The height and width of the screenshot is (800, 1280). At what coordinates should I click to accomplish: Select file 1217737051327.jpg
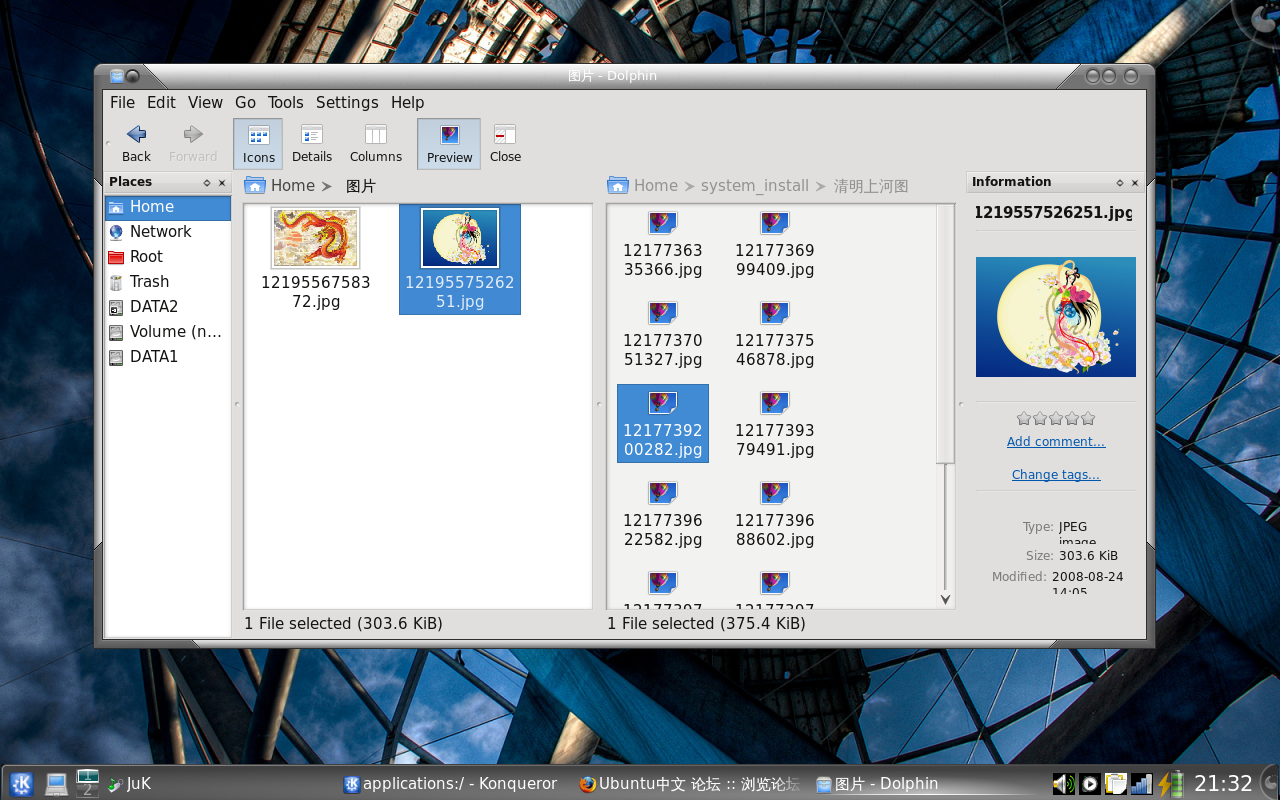point(663,335)
